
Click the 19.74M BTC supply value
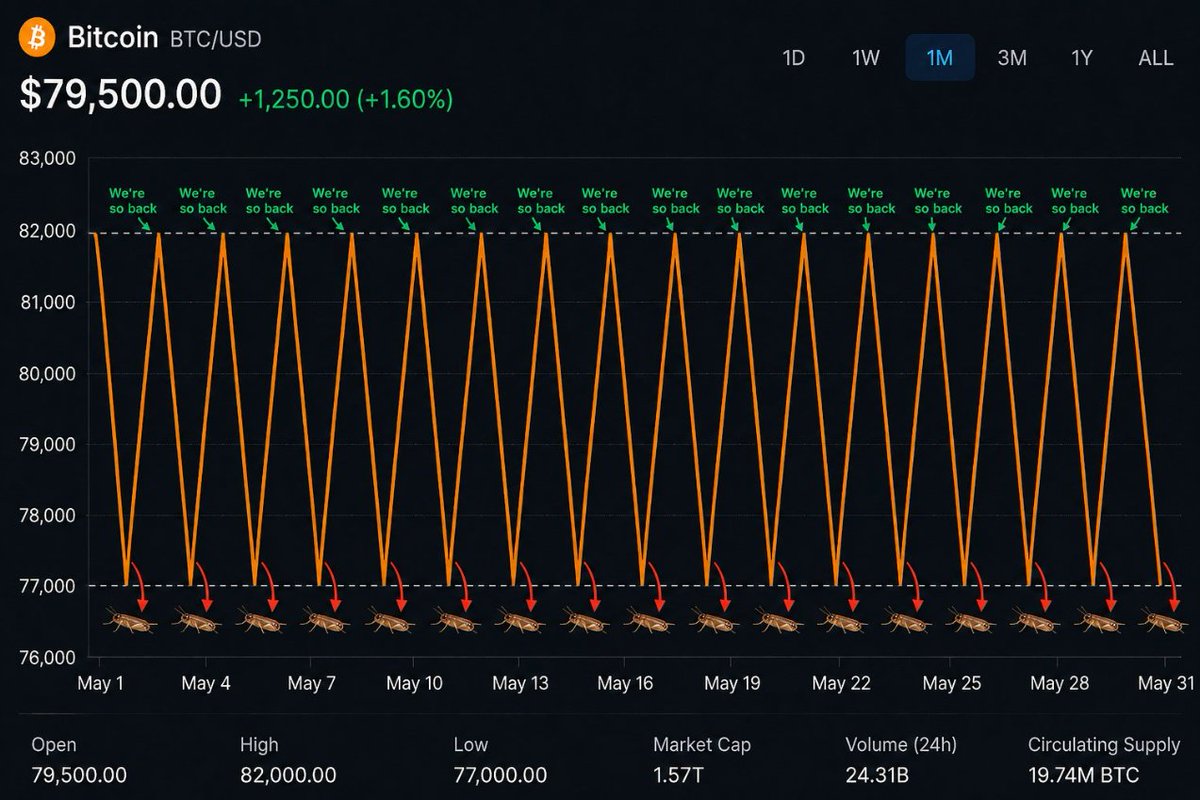1083,775
